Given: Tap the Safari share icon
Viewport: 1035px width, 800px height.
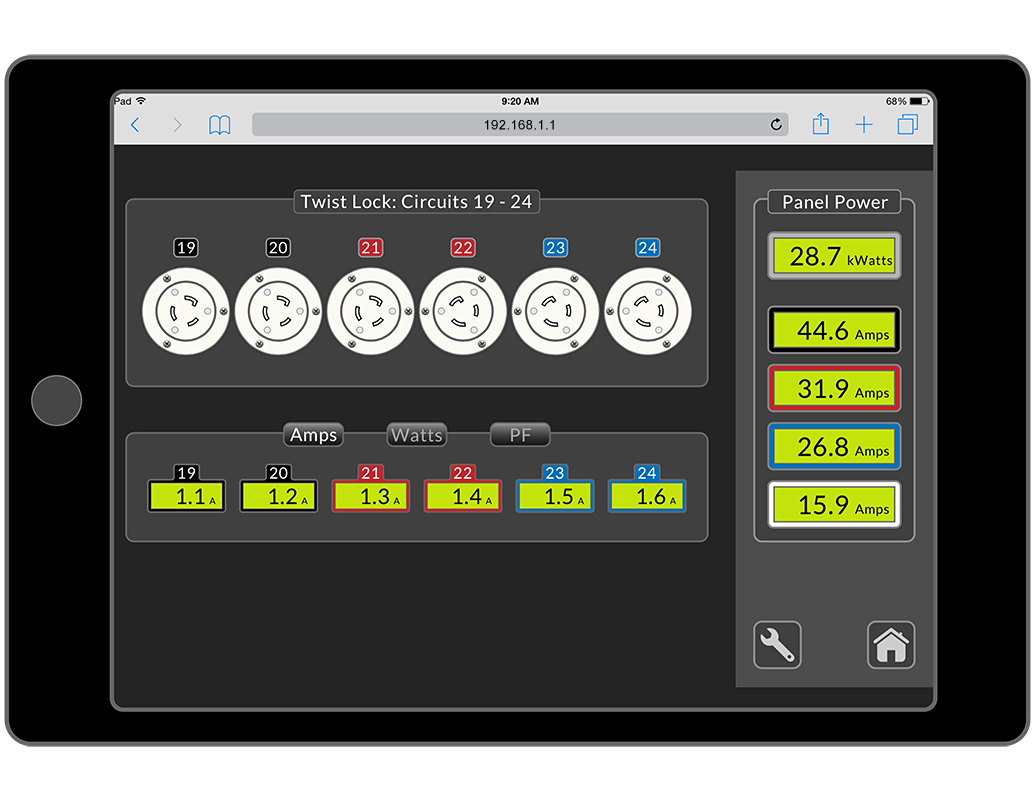Looking at the screenshot, I should [820, 125].
